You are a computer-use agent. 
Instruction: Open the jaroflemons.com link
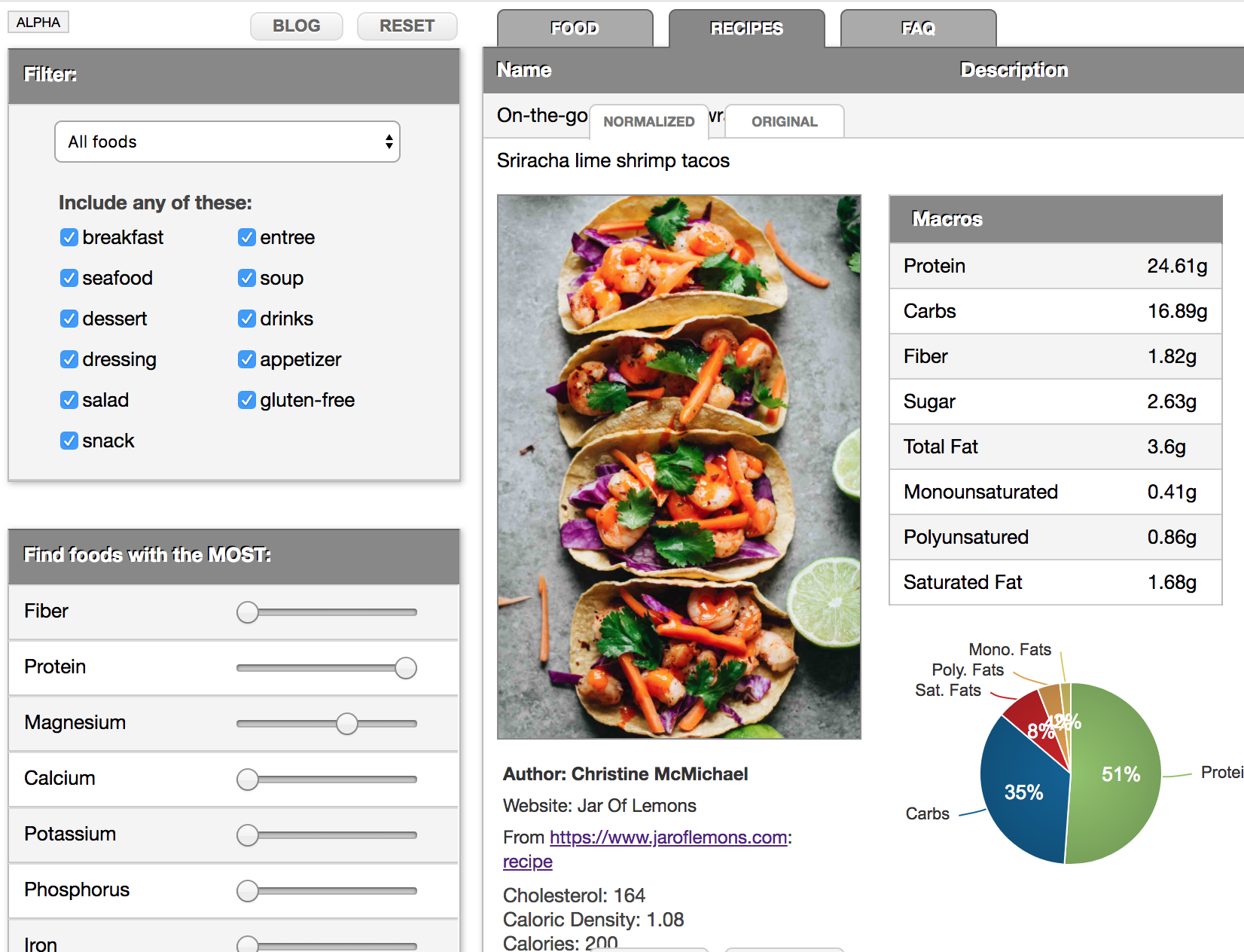click(x=669, y=837)
